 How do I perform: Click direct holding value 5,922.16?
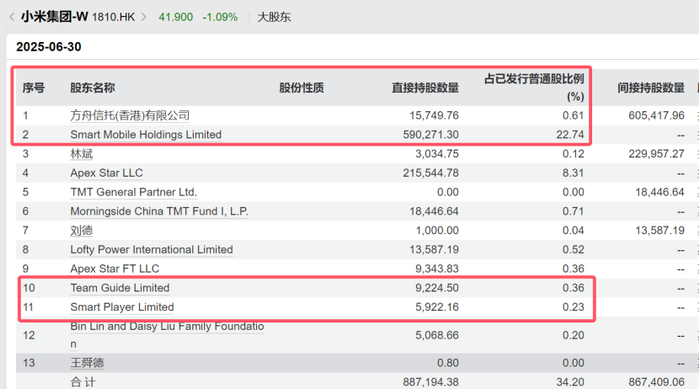(437, 307)
